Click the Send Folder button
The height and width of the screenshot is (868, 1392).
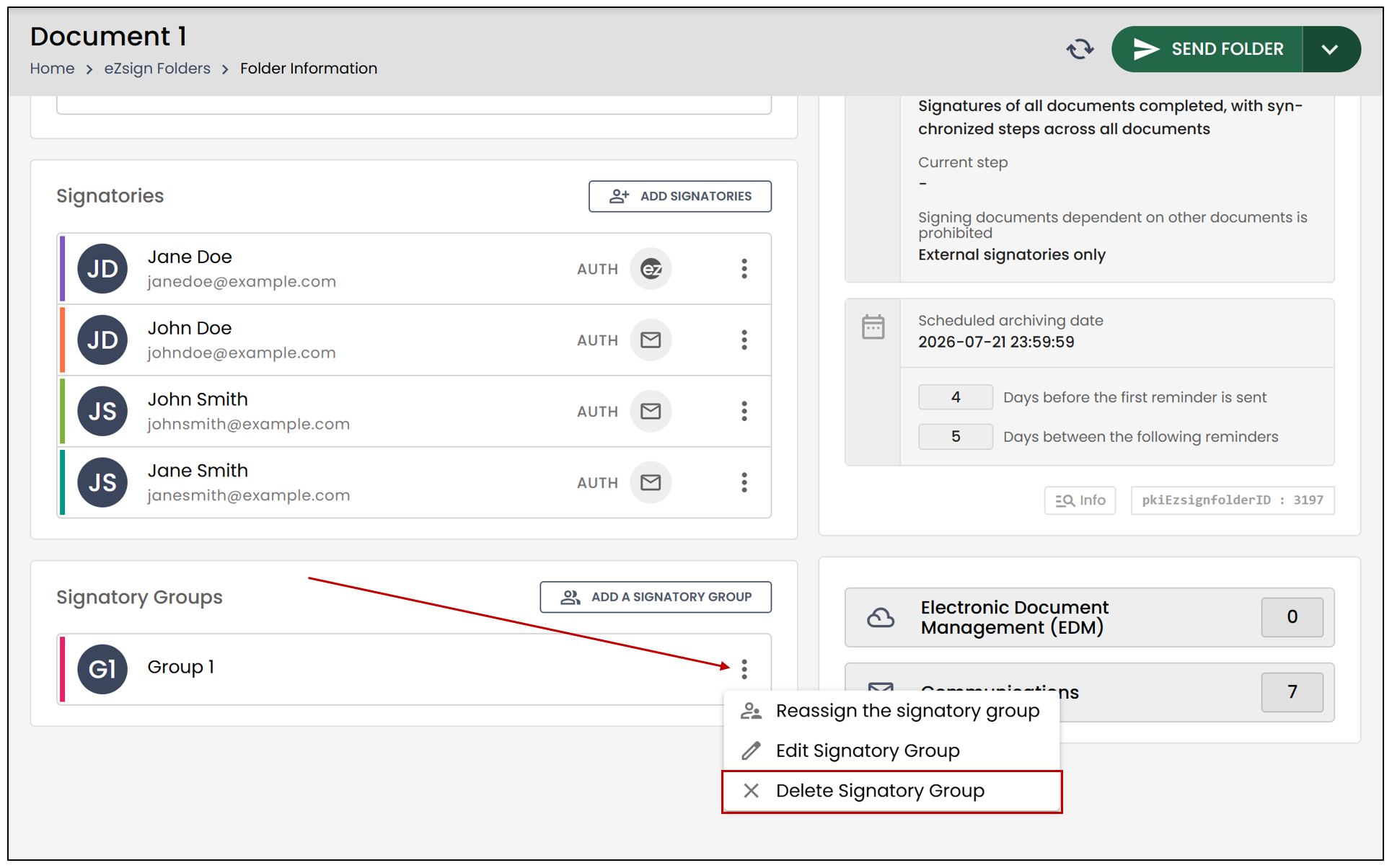1207,49
